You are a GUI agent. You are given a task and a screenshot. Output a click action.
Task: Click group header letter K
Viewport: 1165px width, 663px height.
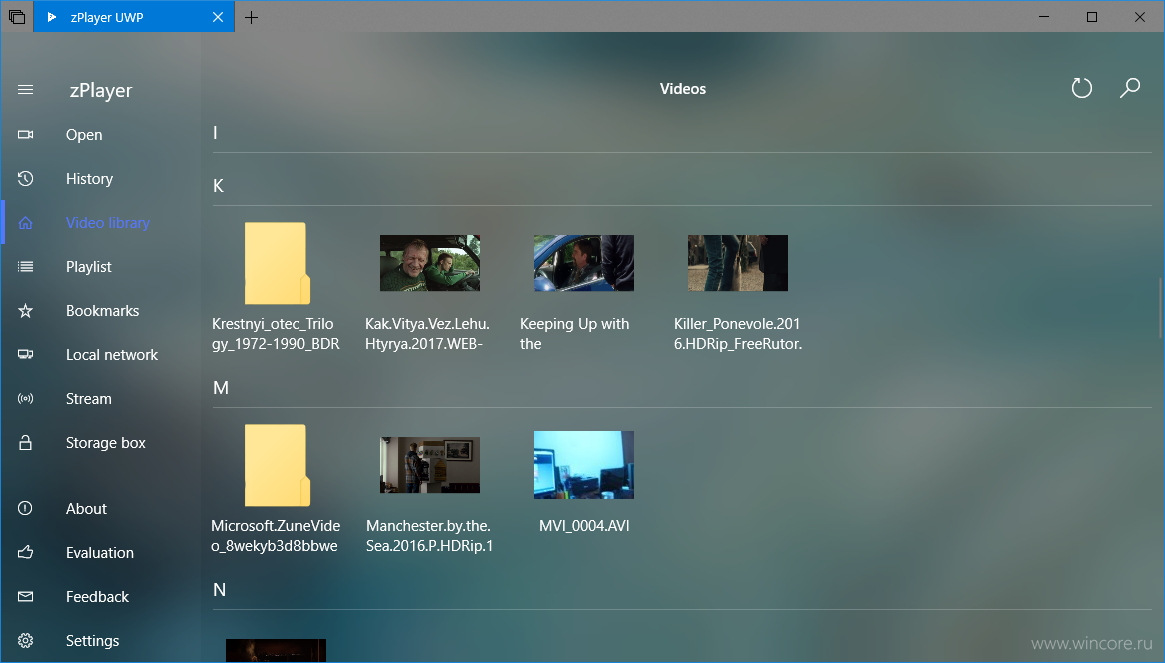point(218,186)
